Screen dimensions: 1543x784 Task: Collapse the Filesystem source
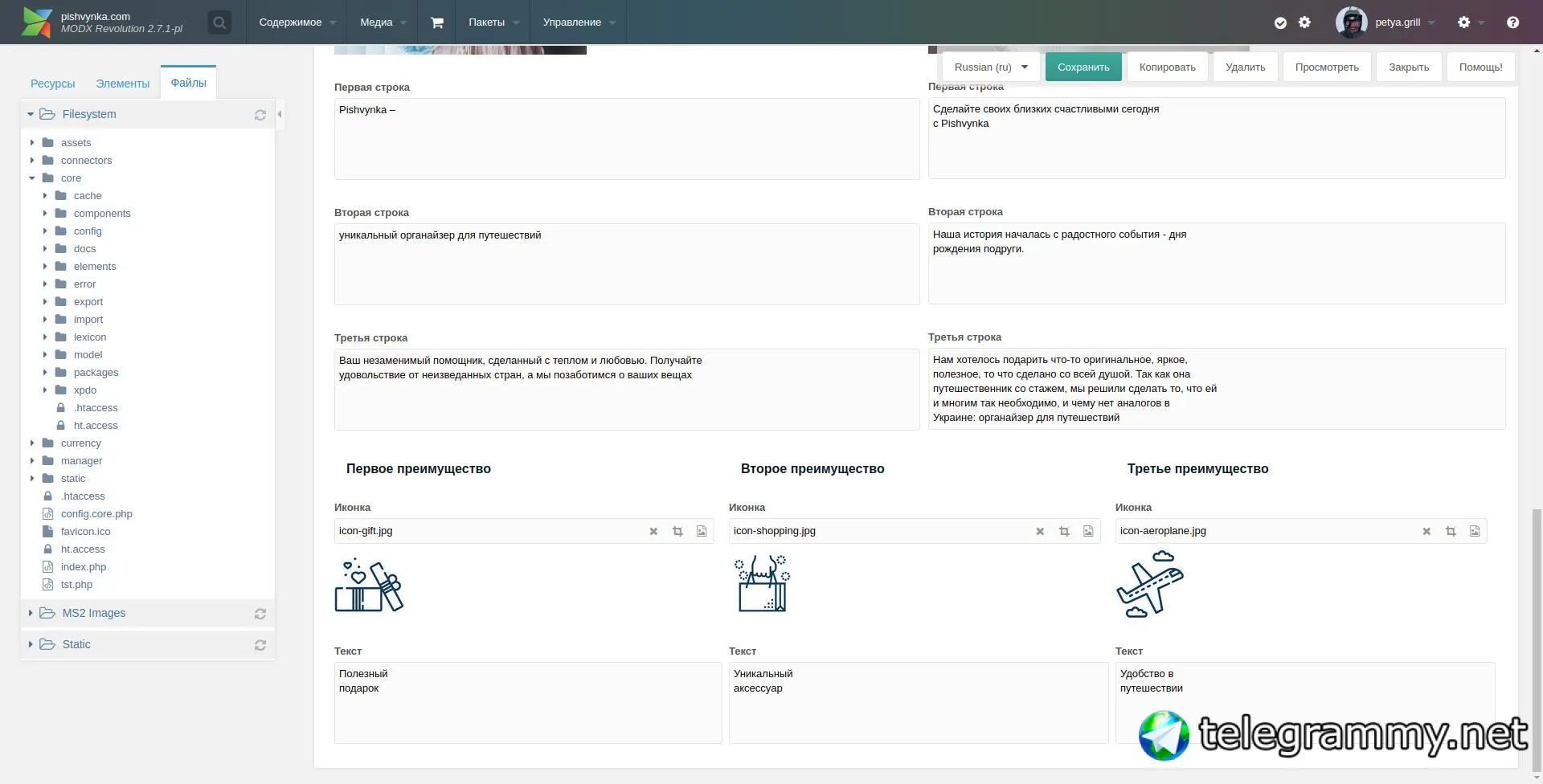click(31, 114)
